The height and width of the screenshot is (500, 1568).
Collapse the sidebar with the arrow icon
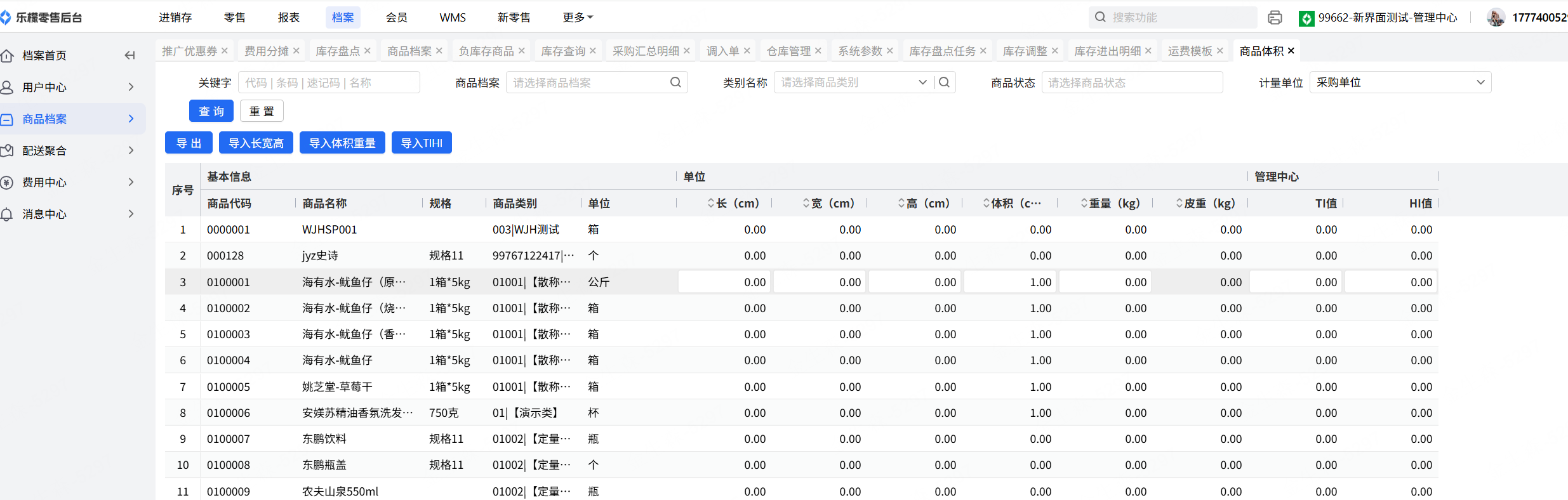130,56
